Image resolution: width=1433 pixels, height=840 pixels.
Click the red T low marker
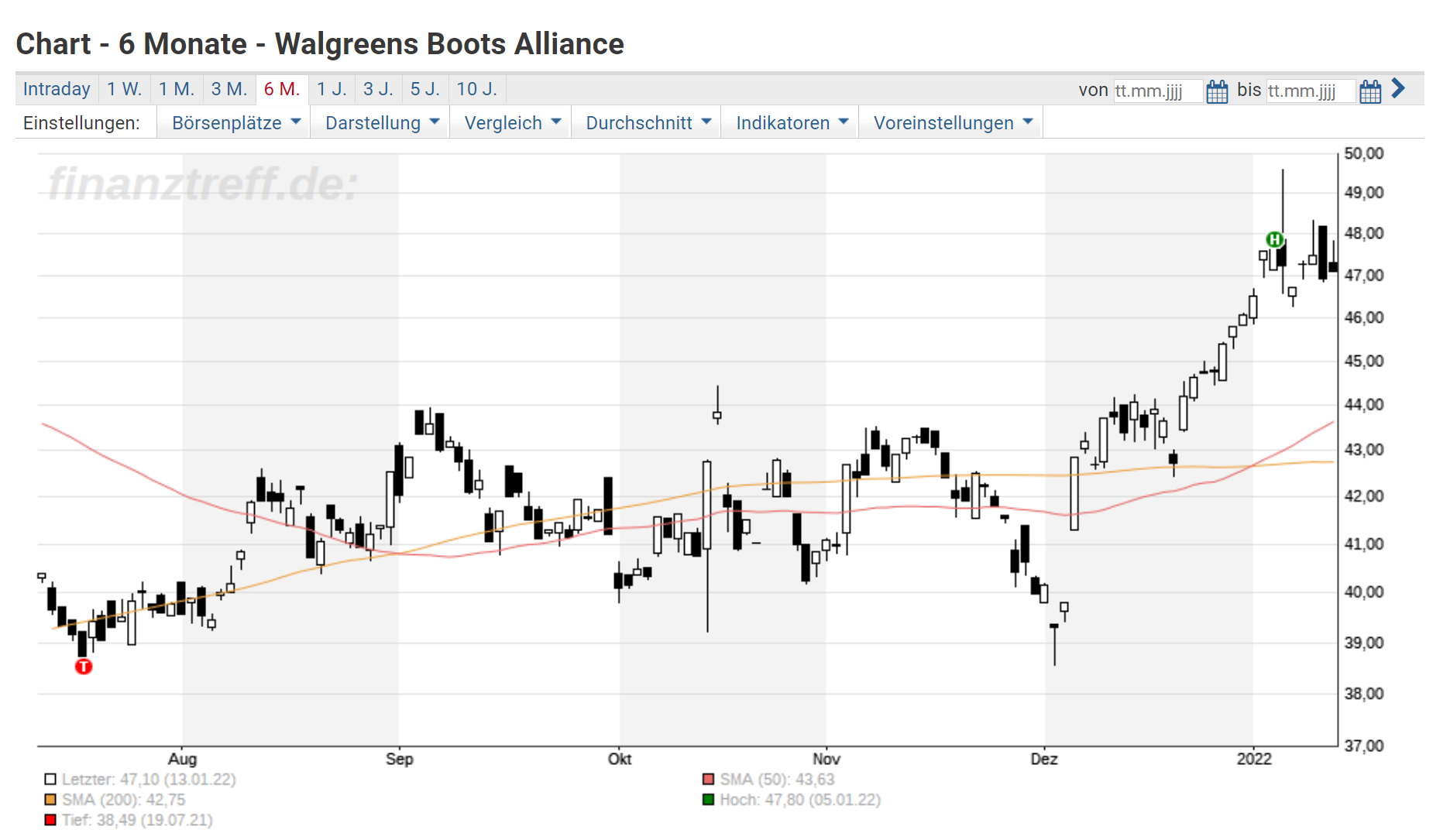coord(84,666)
